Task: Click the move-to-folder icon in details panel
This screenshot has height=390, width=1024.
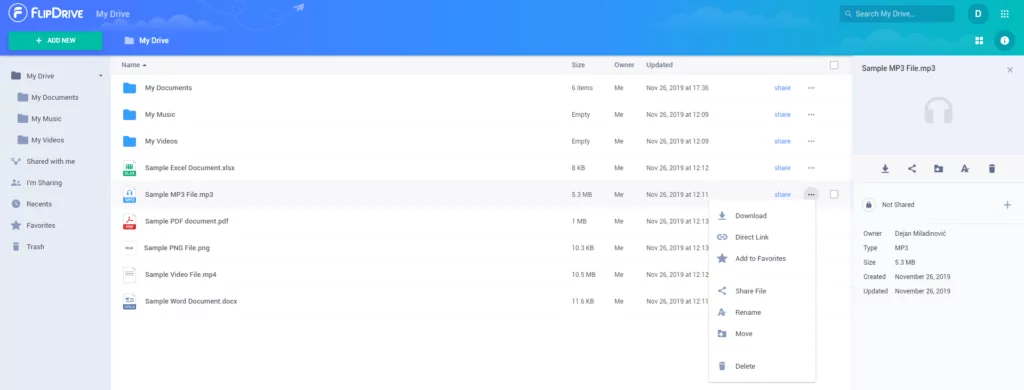Action: (x=938, y=169)
